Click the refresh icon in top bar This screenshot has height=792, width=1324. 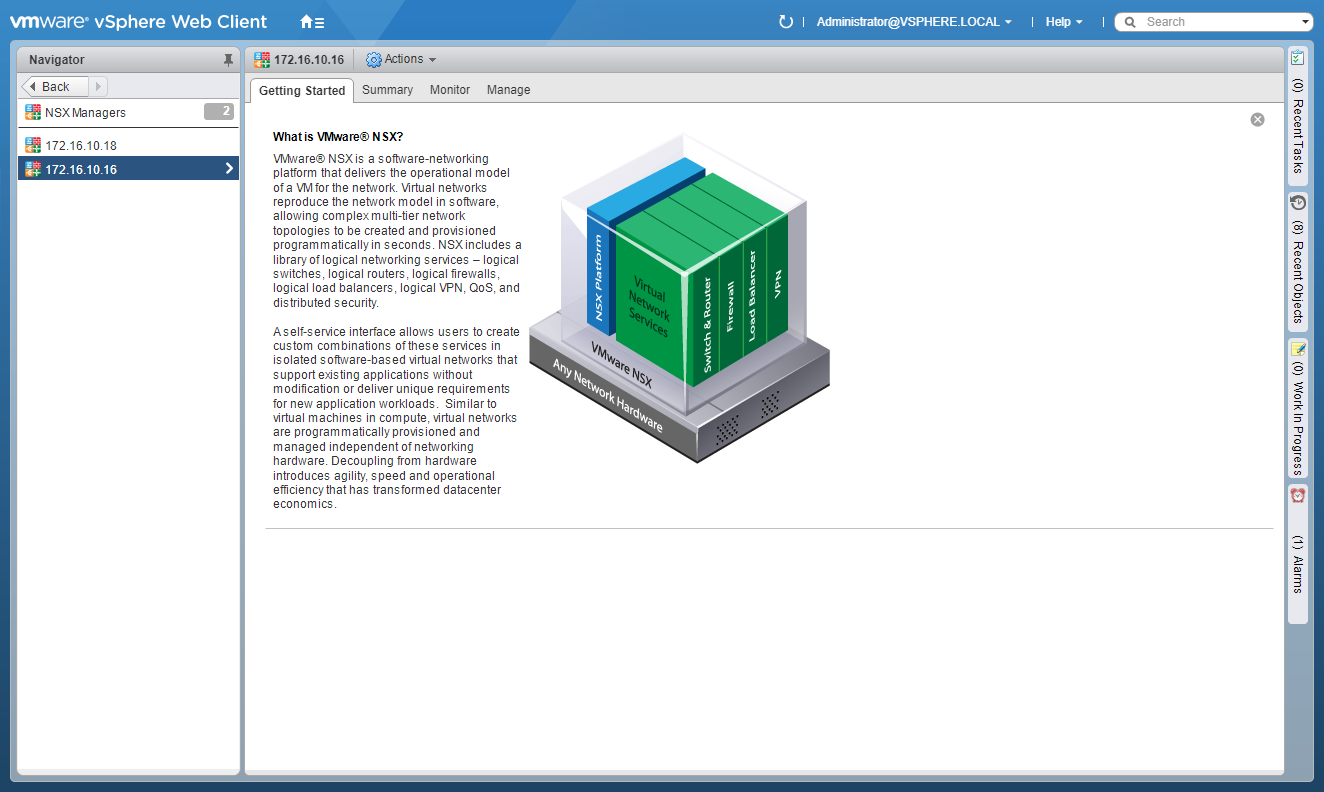click(786, 22)
